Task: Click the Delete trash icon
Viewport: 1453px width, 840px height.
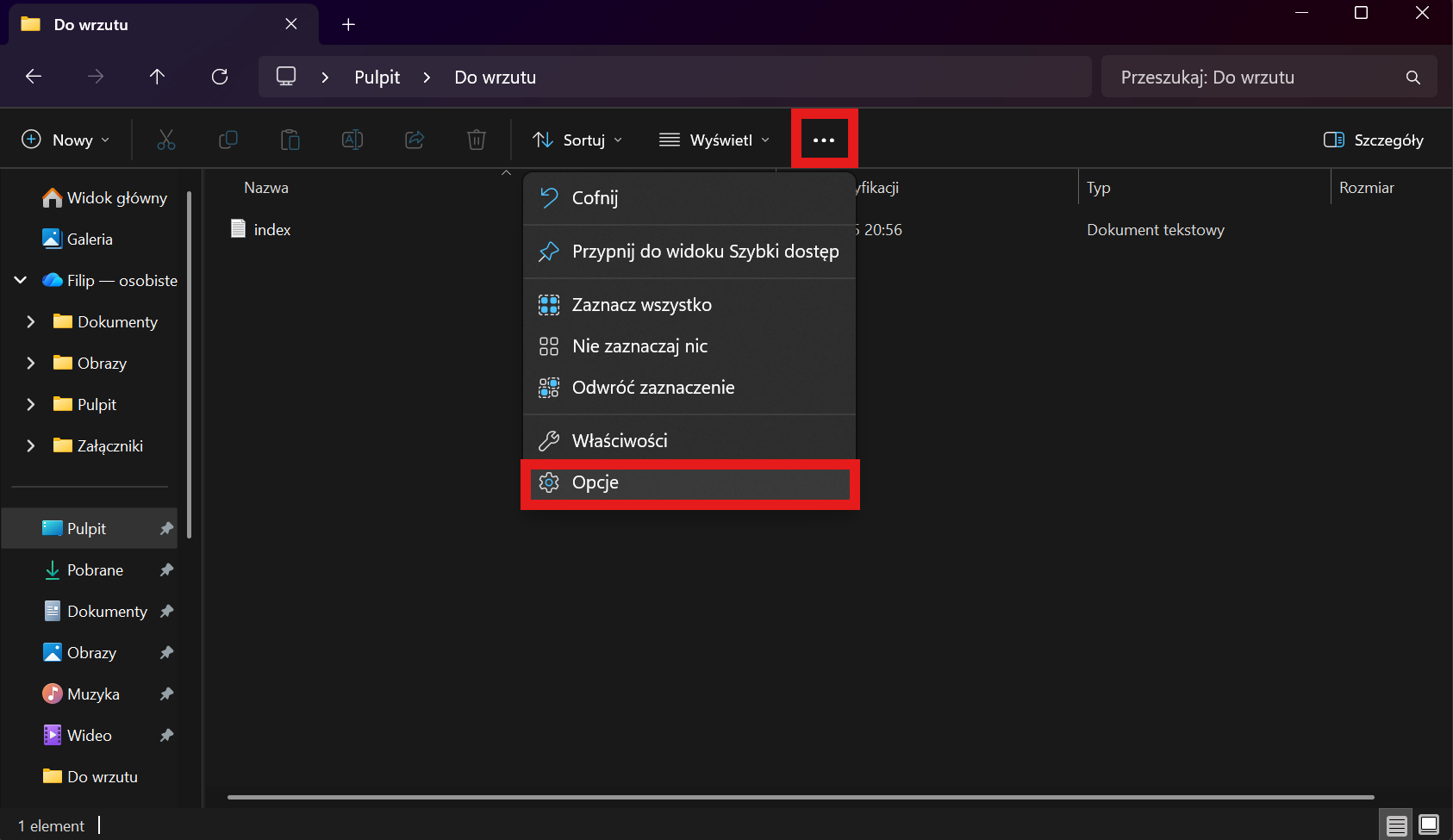Action: (477, 140)
